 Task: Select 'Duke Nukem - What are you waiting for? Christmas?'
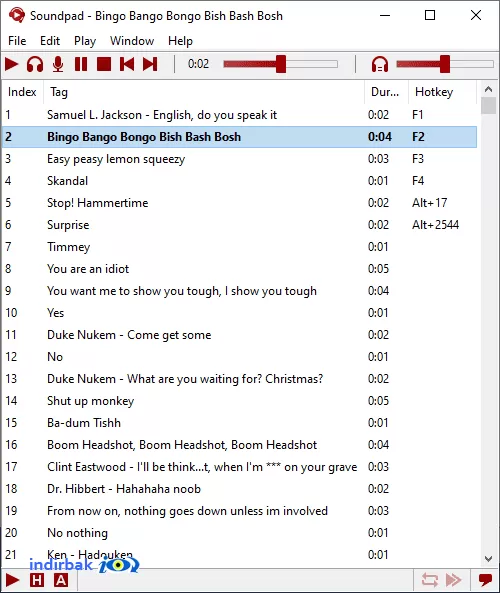coord(239,379)
